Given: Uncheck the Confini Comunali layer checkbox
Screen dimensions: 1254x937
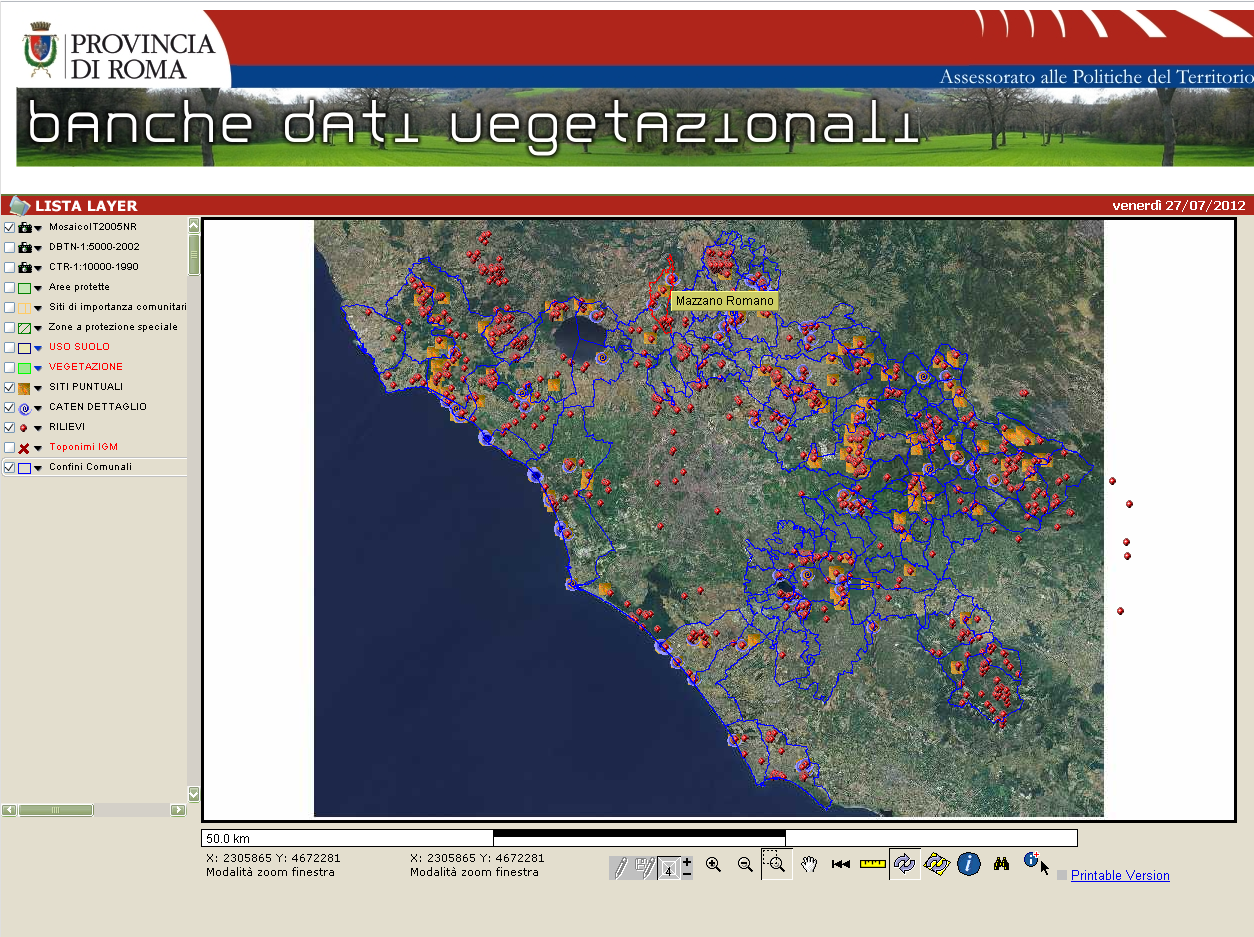Looking at the screenshot, I should click(9, 468).
